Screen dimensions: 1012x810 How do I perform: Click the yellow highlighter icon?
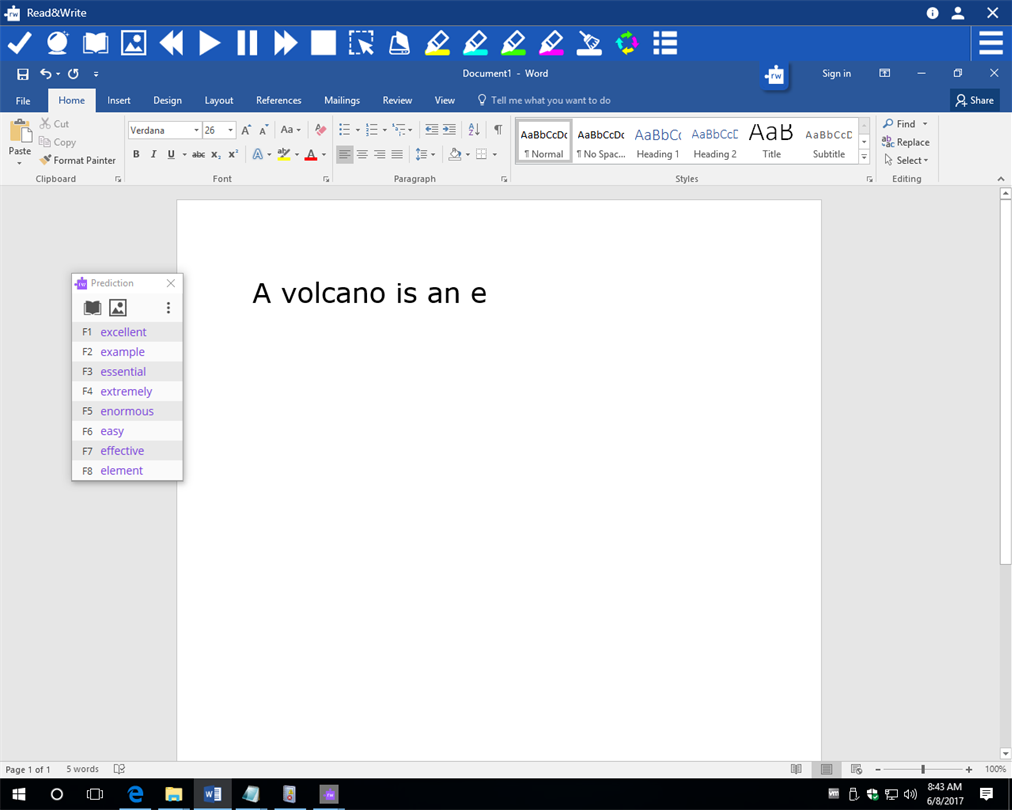437,43
